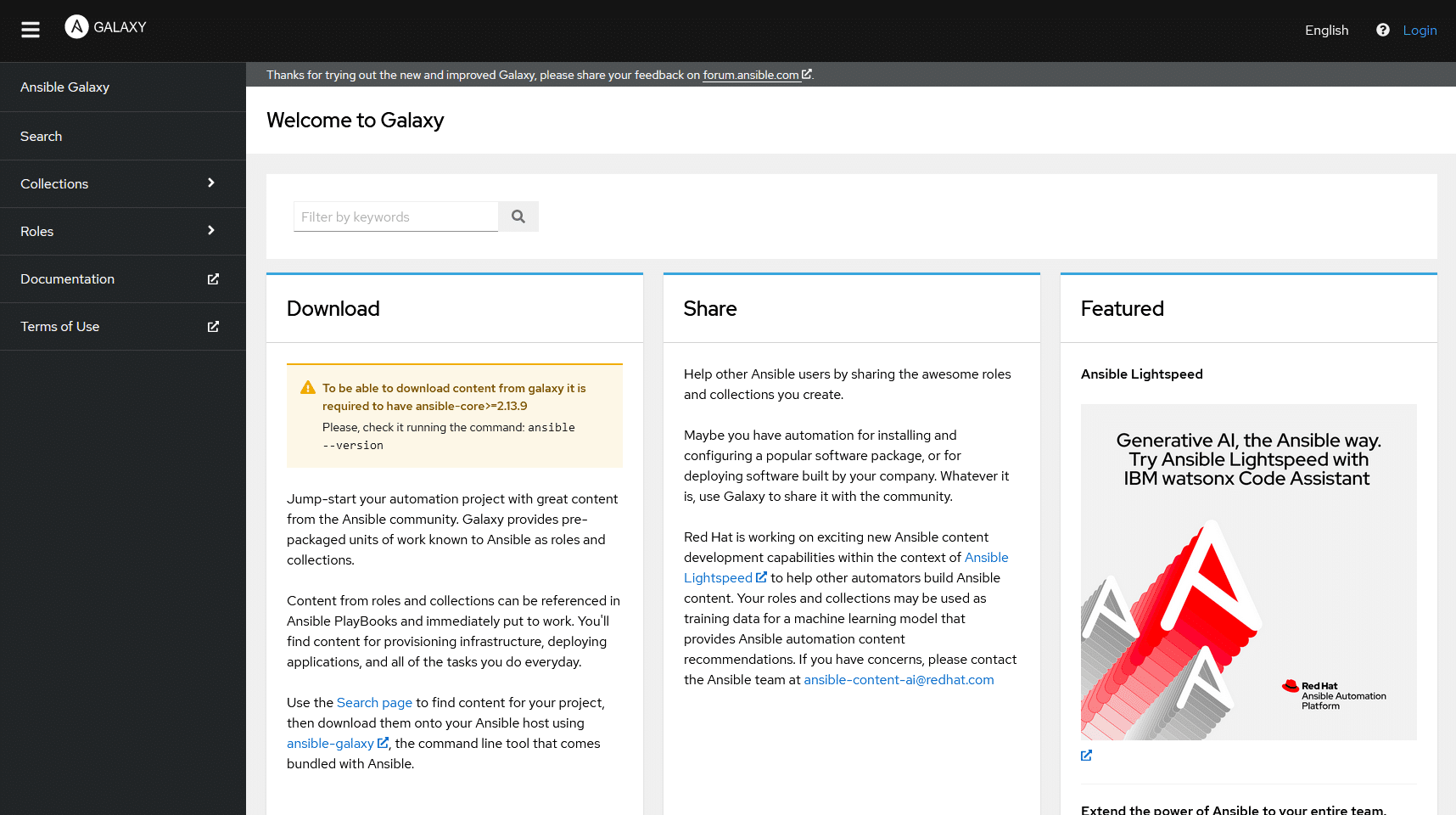Toggle the hamburger navigation menu
The image size is (1456, 815).
31,31
